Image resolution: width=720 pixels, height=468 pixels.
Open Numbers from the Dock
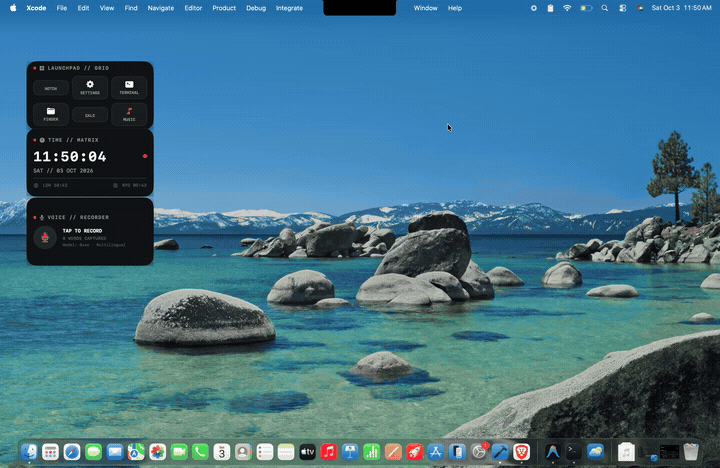(x=372, y=452)
